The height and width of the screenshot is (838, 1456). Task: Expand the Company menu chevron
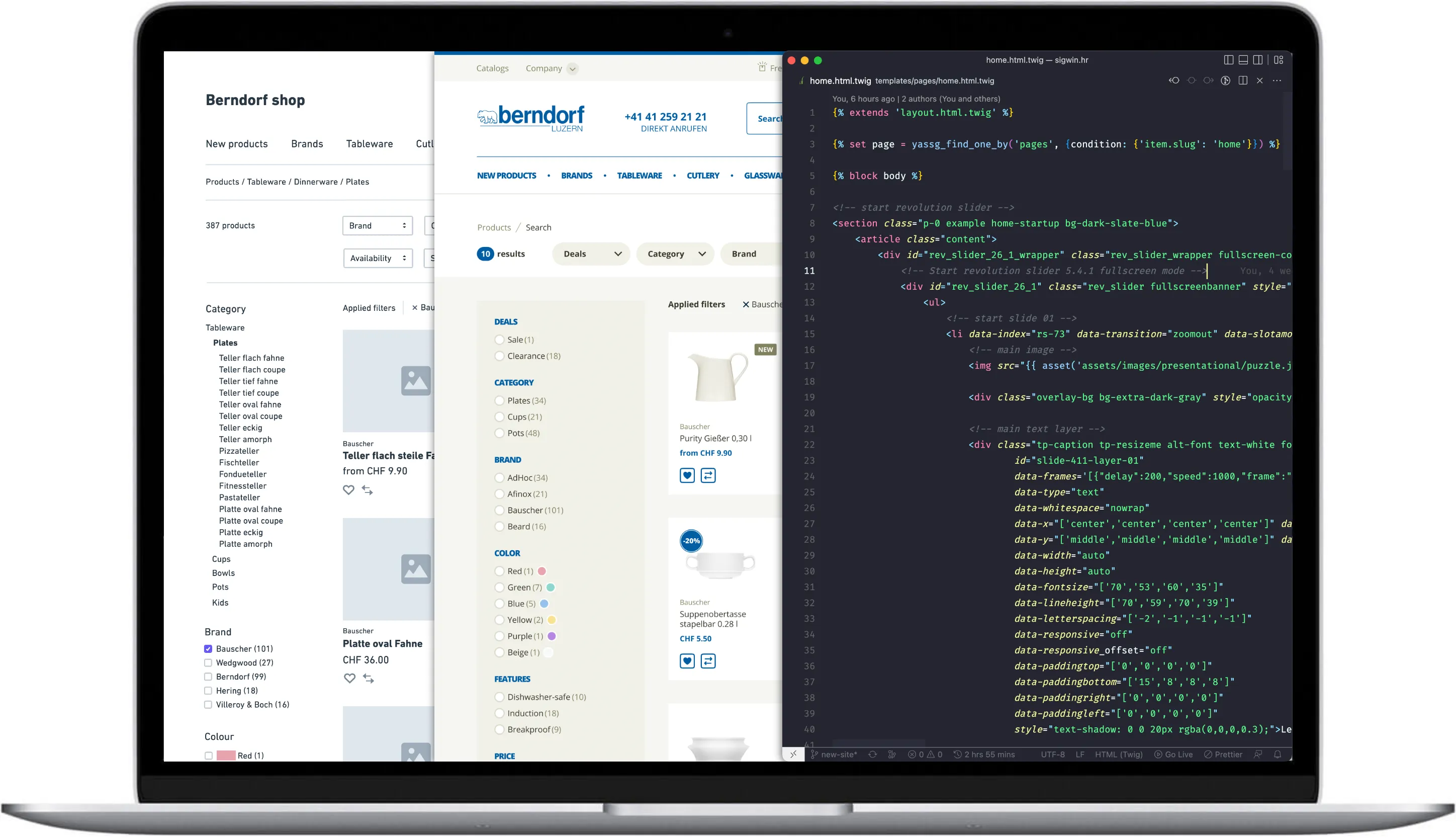point(572,69)
